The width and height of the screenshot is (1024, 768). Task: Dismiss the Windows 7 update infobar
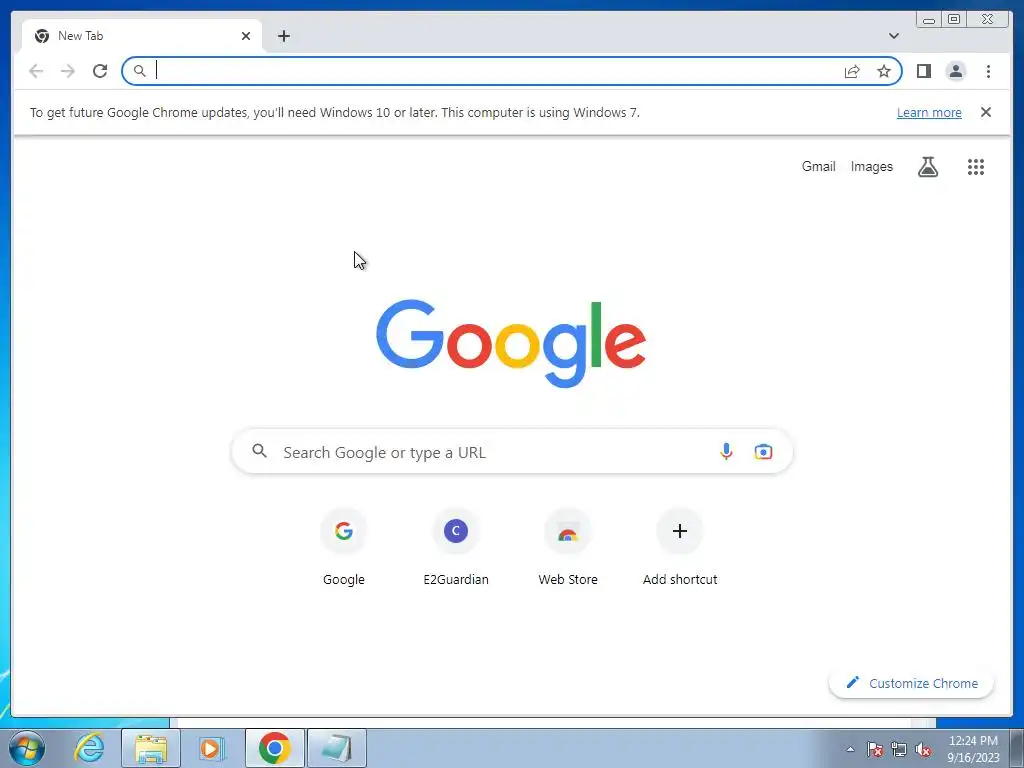coord(986,112)
